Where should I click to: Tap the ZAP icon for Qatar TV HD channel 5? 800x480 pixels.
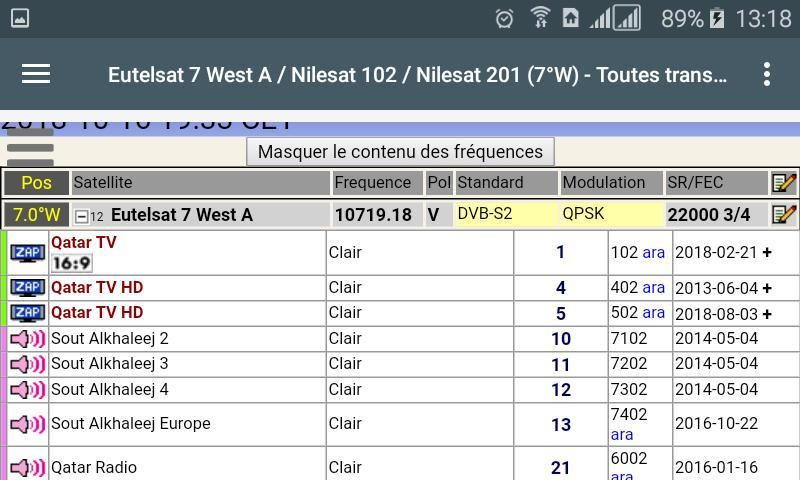pyautogui.click(x=27, y=313)
